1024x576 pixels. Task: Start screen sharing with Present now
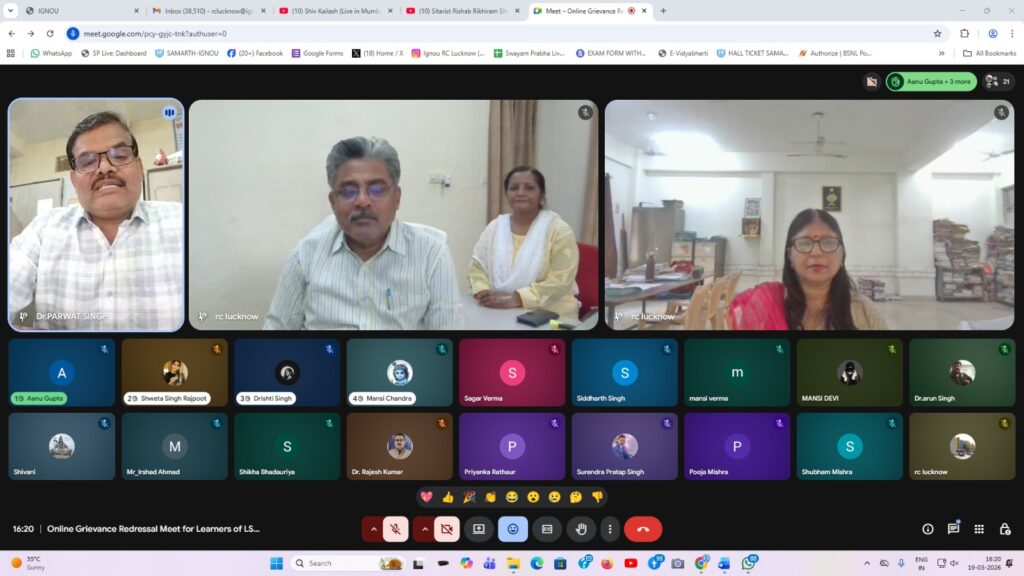click(x=479, y=529)
